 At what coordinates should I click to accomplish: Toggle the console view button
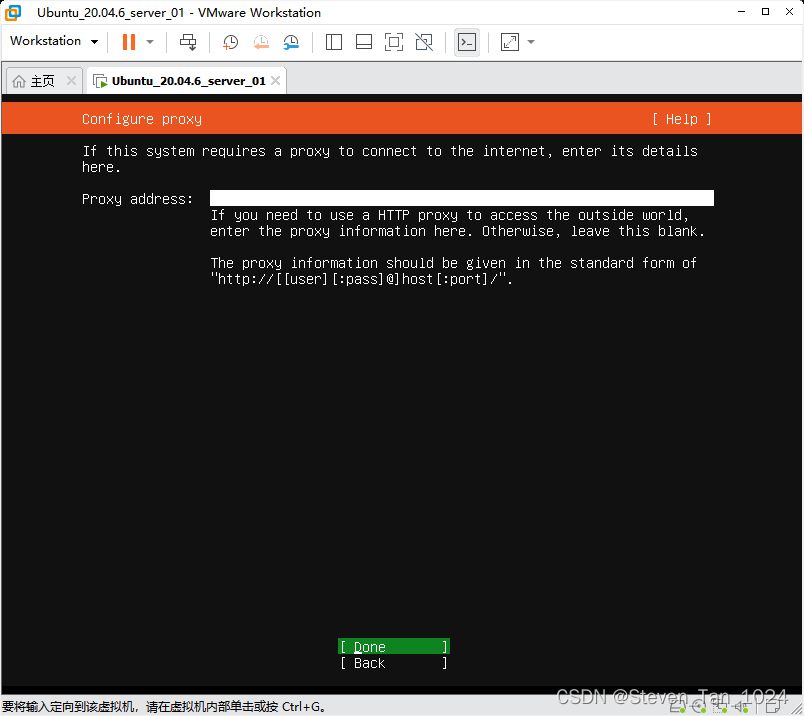coord(467,42)
